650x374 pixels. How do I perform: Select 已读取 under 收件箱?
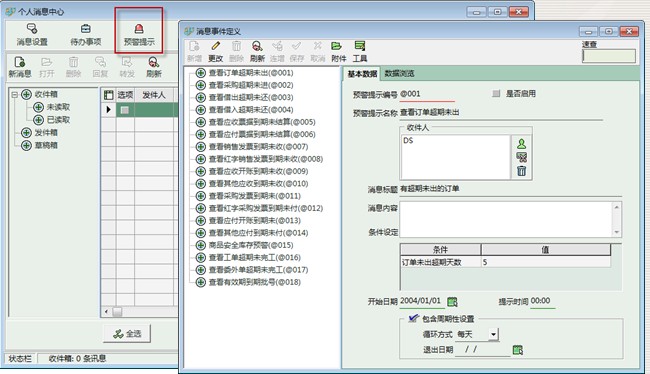coord(58,120)
